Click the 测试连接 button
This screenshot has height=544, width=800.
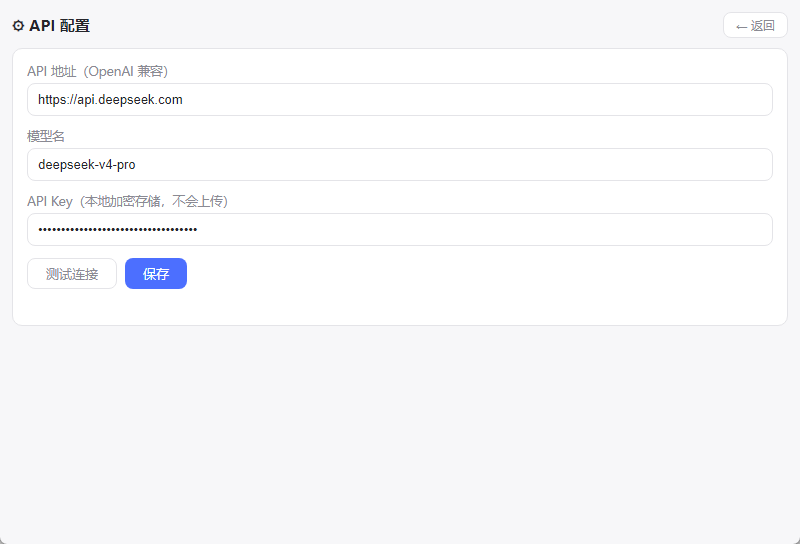coord(72,274)
